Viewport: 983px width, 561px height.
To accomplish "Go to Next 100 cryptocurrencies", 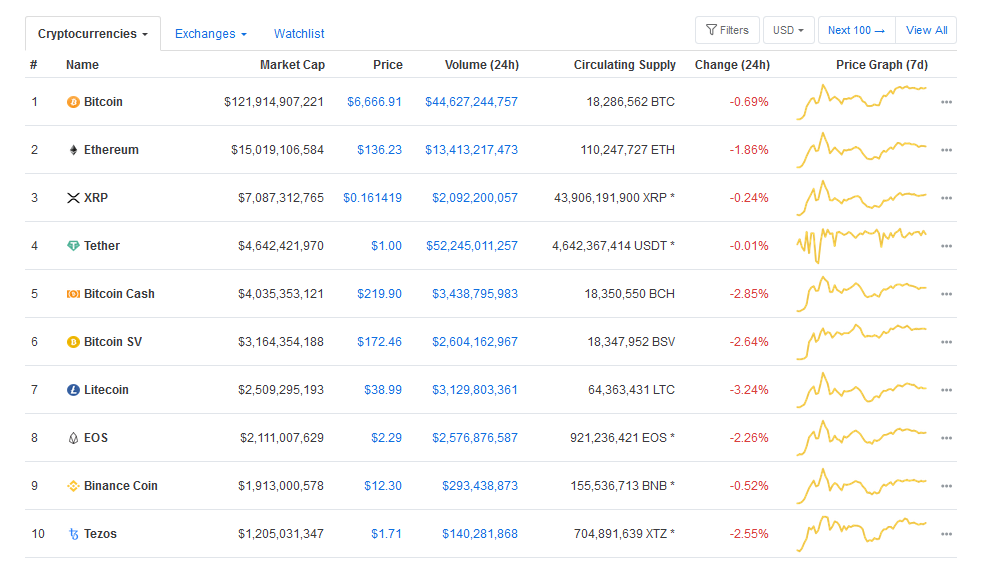I will coord(856,30).
